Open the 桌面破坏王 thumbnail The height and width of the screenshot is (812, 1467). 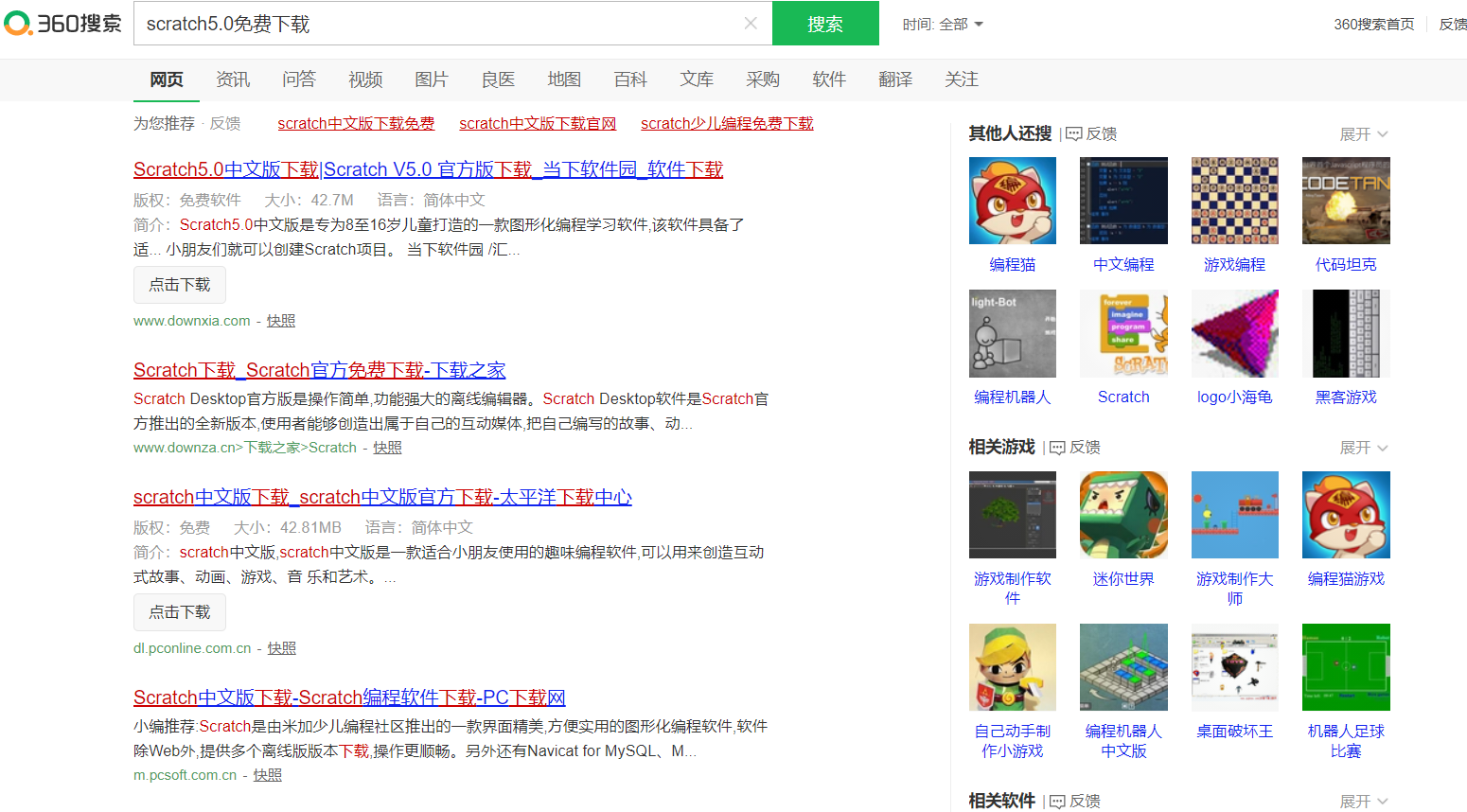click(x=1235, y=667)
